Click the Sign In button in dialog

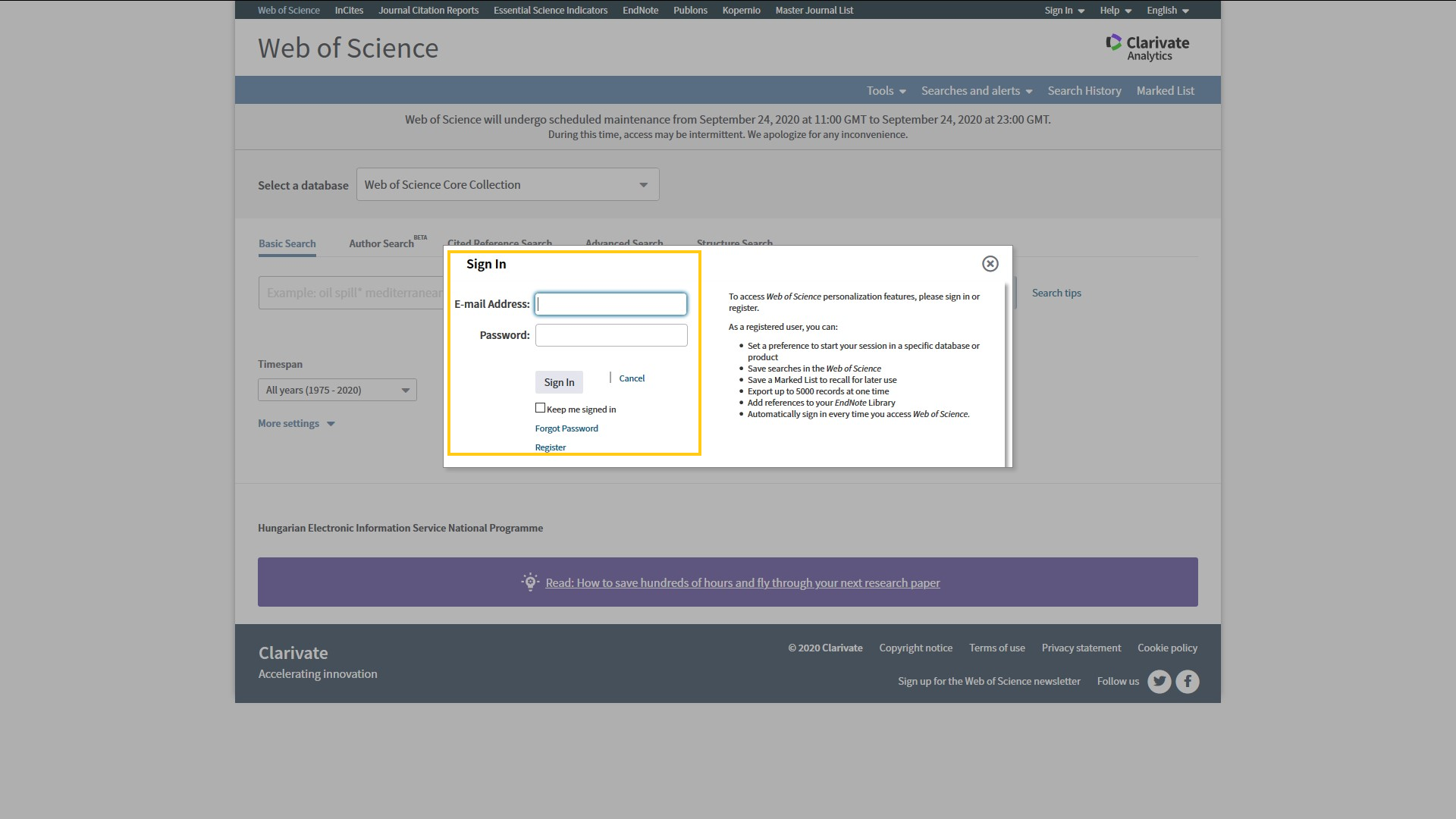click(x=559, y=382)
